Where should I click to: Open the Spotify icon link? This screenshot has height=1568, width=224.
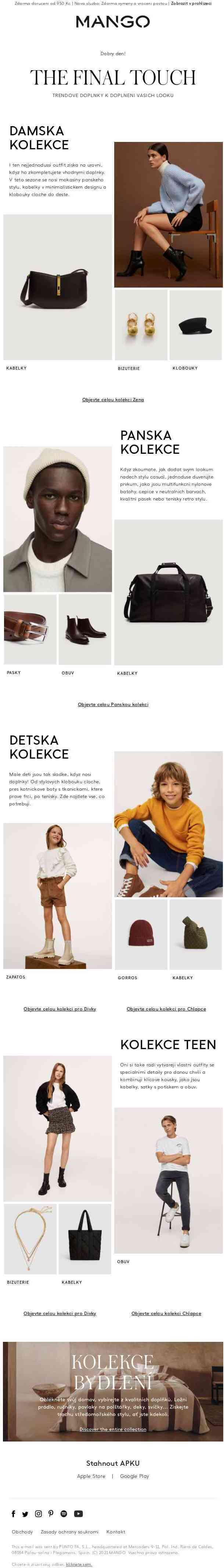point(64,1513)
